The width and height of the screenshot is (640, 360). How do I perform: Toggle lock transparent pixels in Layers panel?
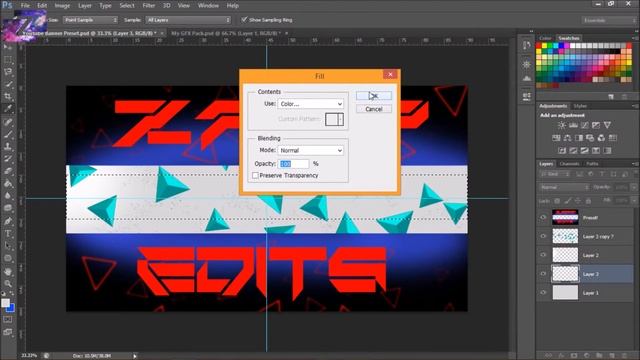(x=557, y=201)
